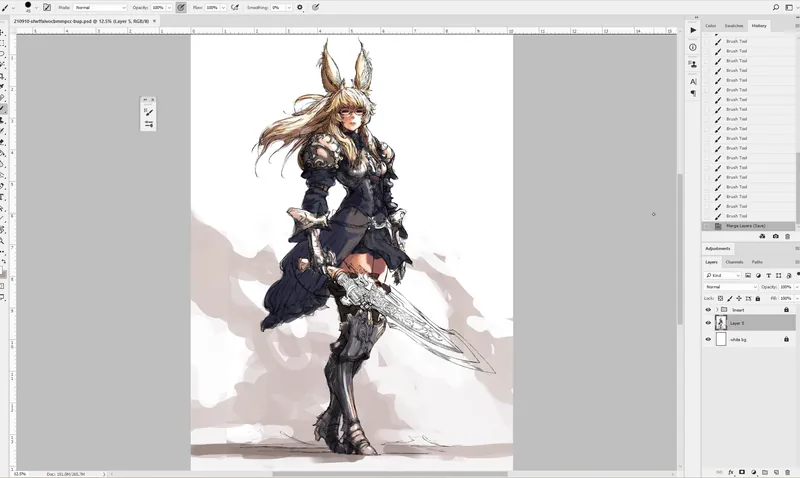The height and width of the screenshot is (478, 800).
Task: Open the brush Mode dropdown
Action: pos(101,8)
